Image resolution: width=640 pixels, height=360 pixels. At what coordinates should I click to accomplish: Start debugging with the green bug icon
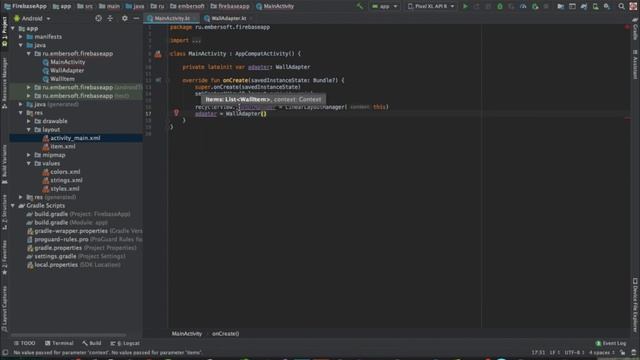(x=500, y=6)
